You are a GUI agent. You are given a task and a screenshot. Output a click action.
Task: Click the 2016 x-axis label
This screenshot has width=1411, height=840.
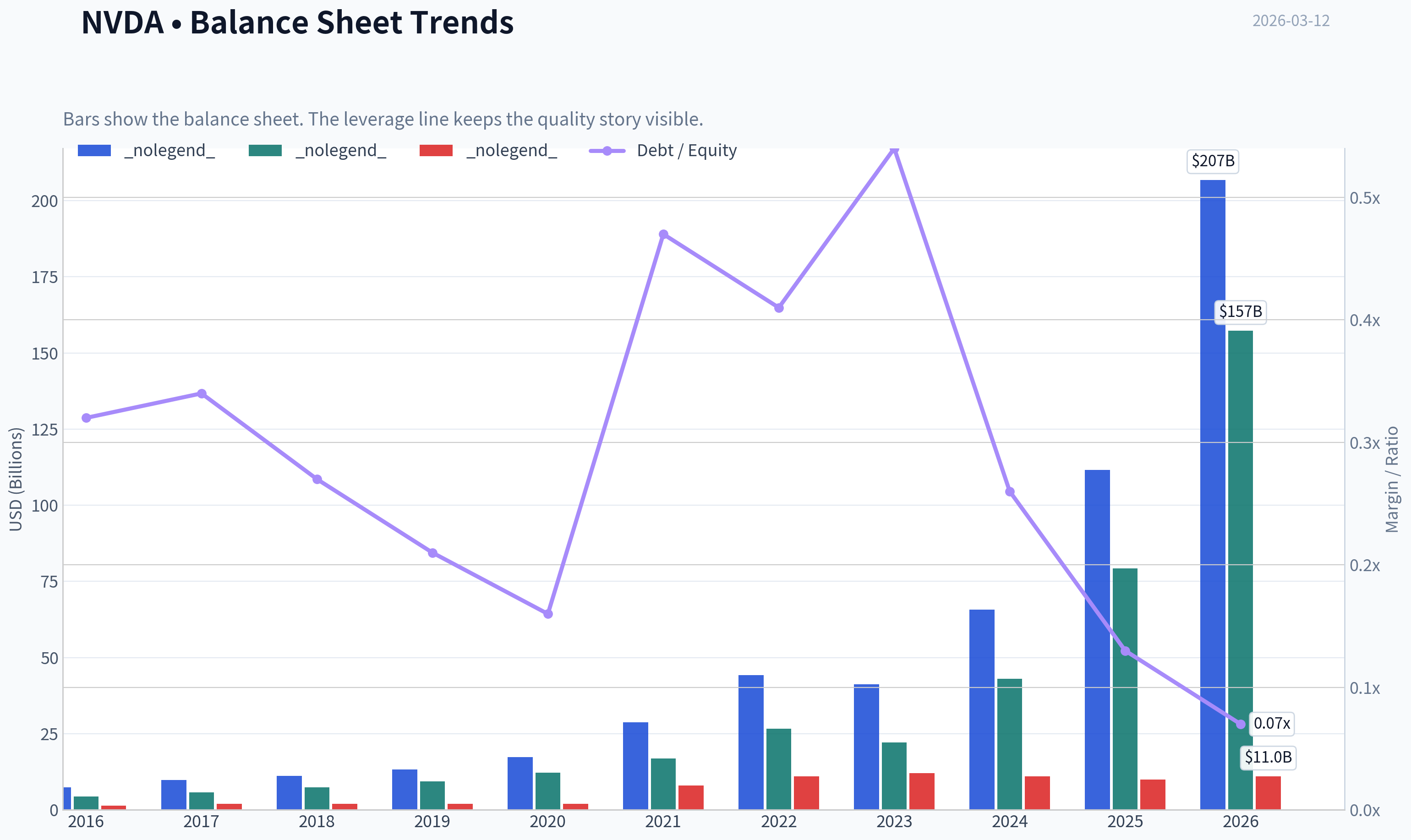tap(86, 821)
